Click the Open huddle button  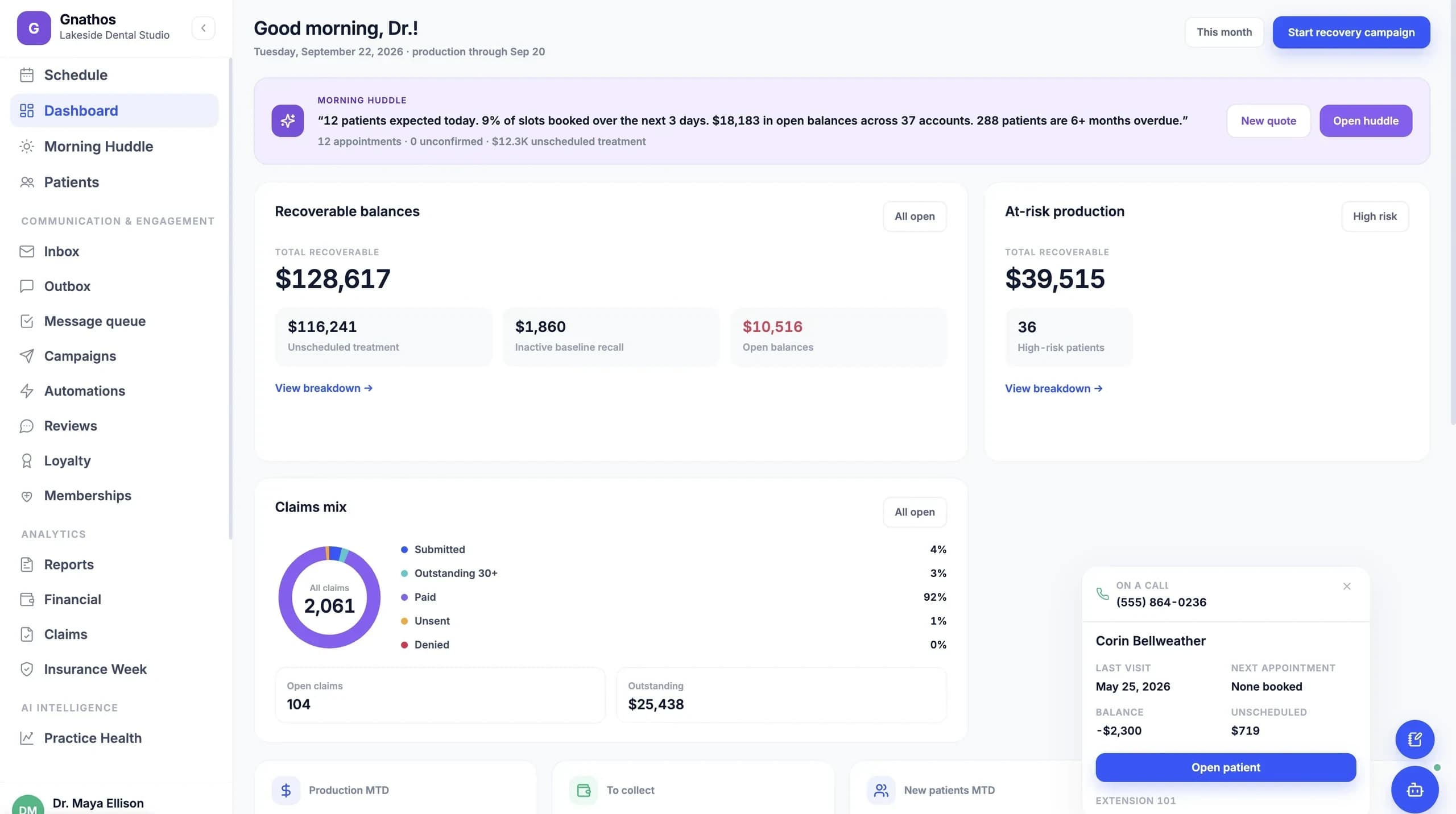coord(1366,121)
